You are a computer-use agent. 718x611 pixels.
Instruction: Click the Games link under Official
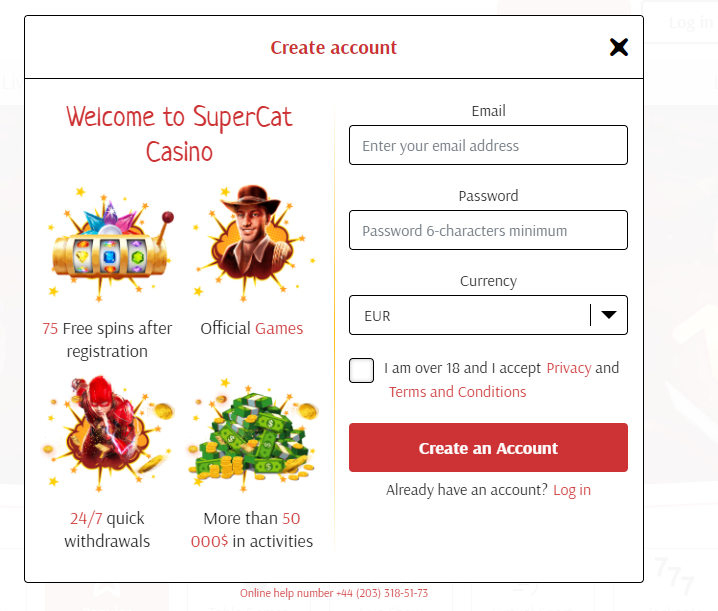(x=279, y=328)
